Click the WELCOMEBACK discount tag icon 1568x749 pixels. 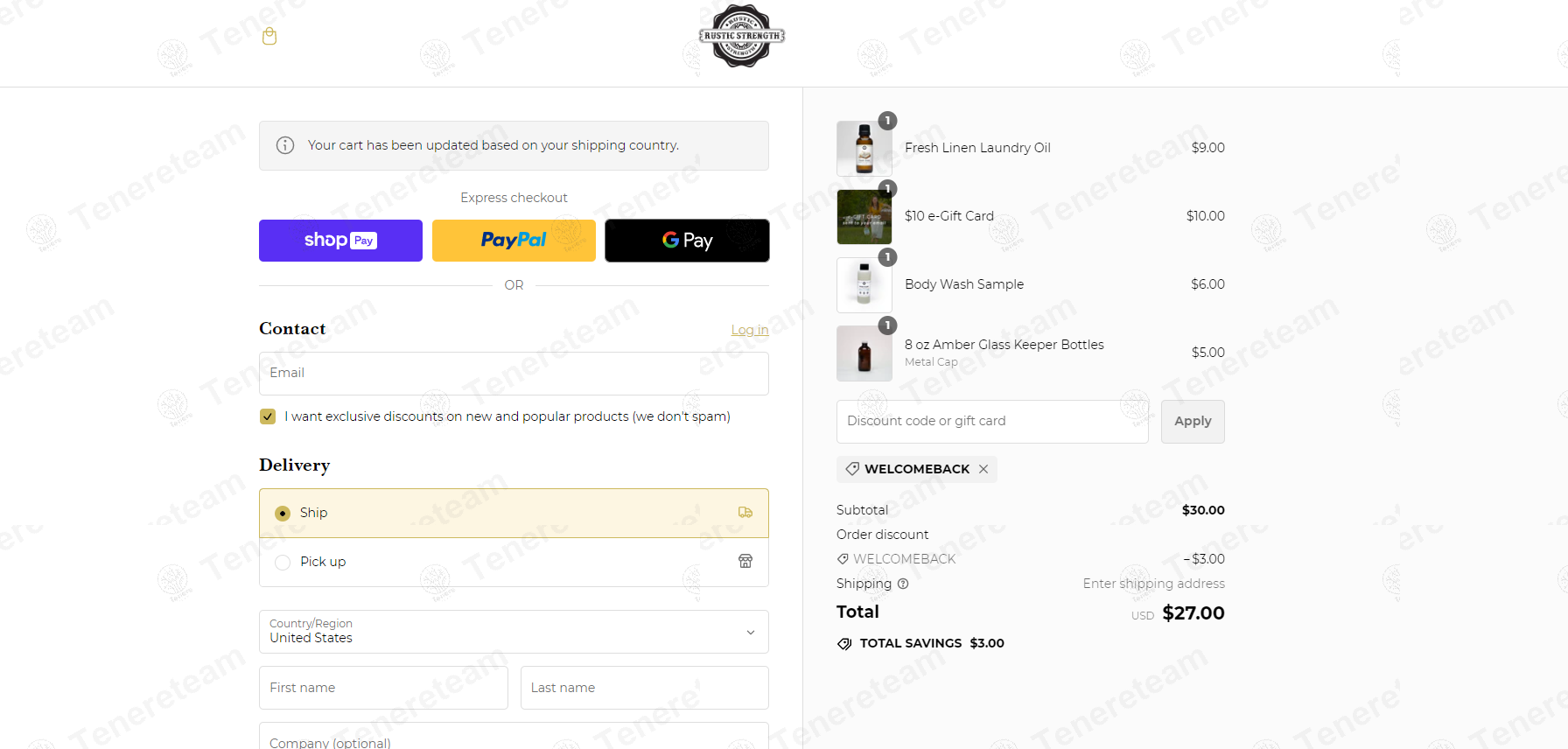pos(852,469)
